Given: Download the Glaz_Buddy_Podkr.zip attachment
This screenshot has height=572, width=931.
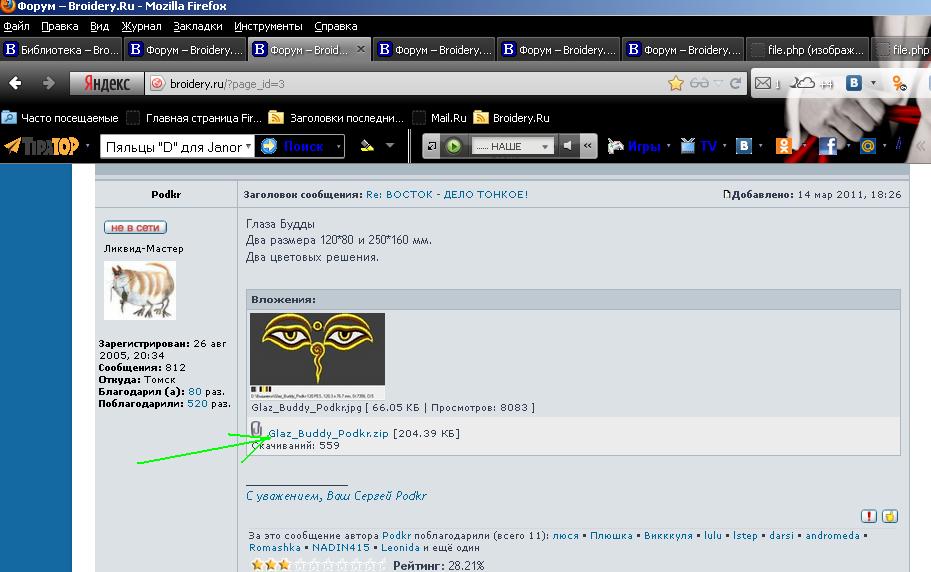Looking at the screenshot, I should coord(328,434).
